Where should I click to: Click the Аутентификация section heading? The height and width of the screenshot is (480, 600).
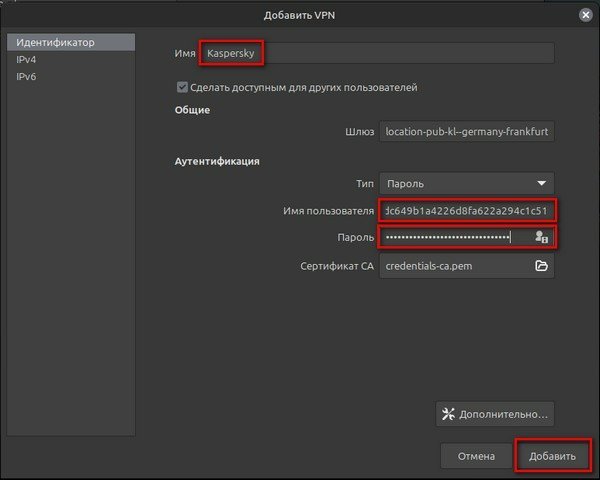[x=217, y=160]
